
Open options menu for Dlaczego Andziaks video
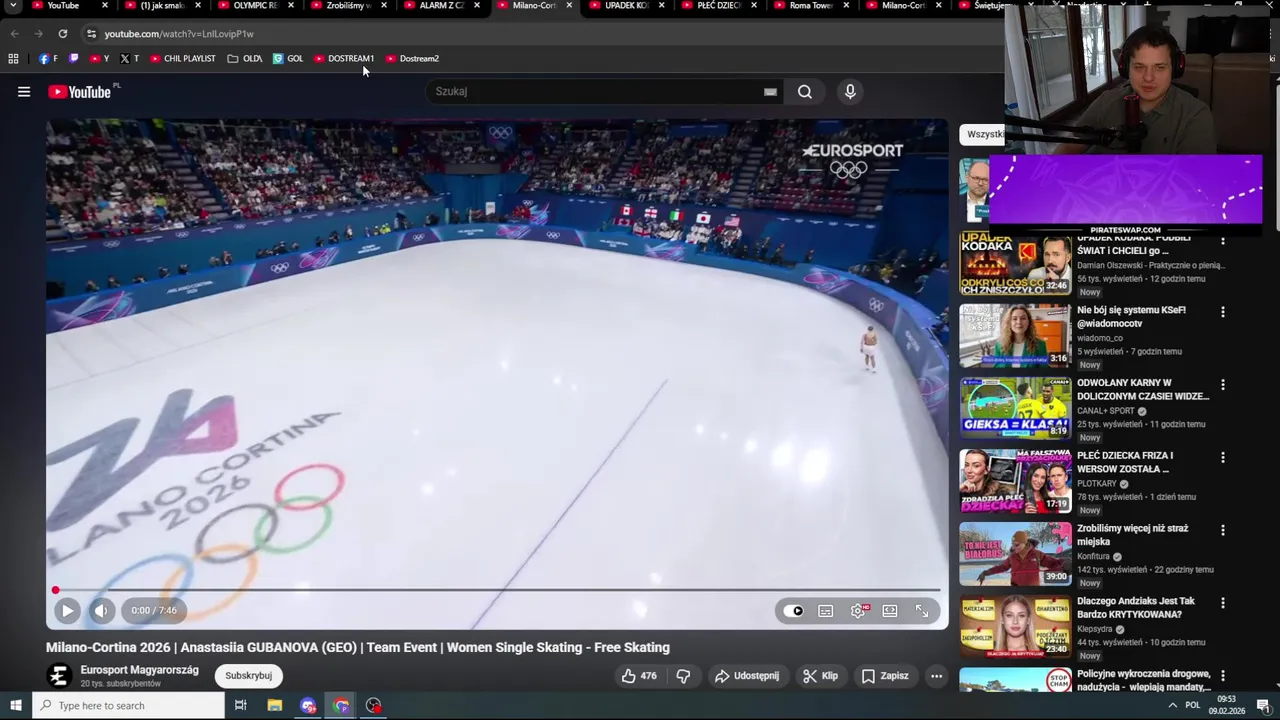click(1222, 604)
